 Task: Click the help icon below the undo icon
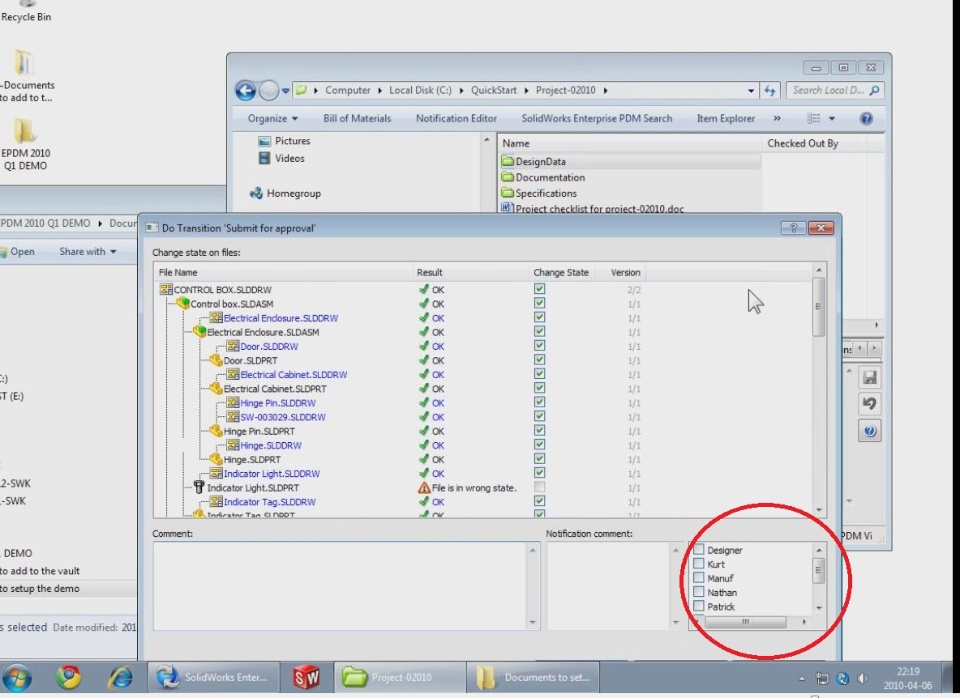coord(869,430)
